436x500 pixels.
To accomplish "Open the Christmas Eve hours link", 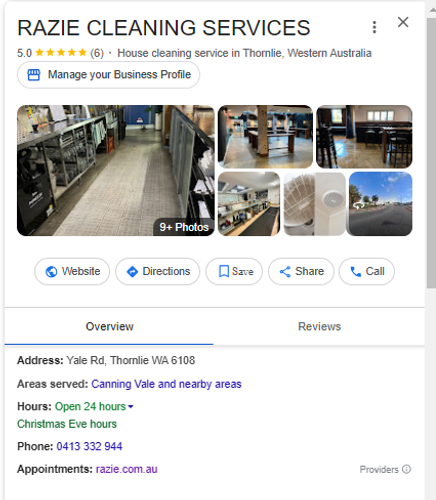I will coord(67,424).
